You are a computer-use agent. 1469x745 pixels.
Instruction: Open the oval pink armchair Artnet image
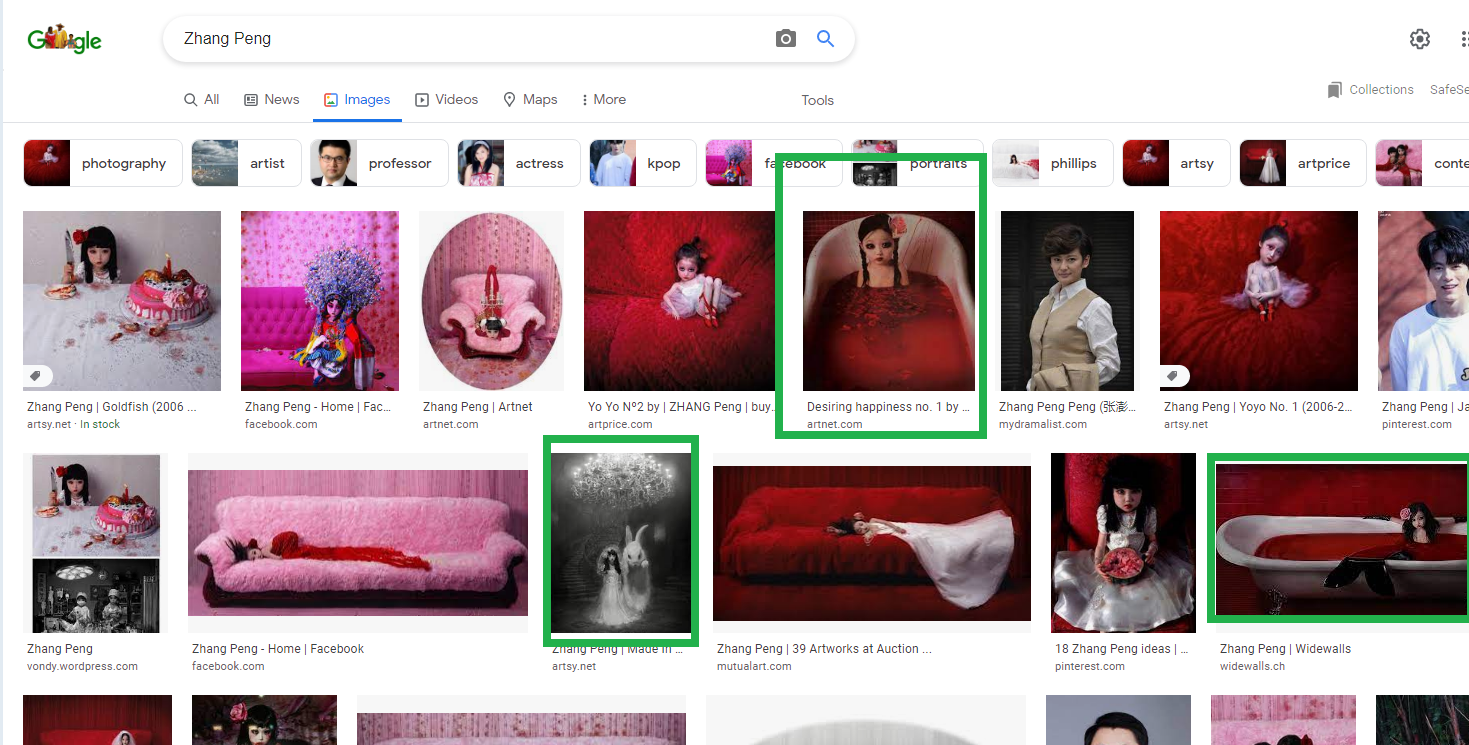[x=491, y=300]
